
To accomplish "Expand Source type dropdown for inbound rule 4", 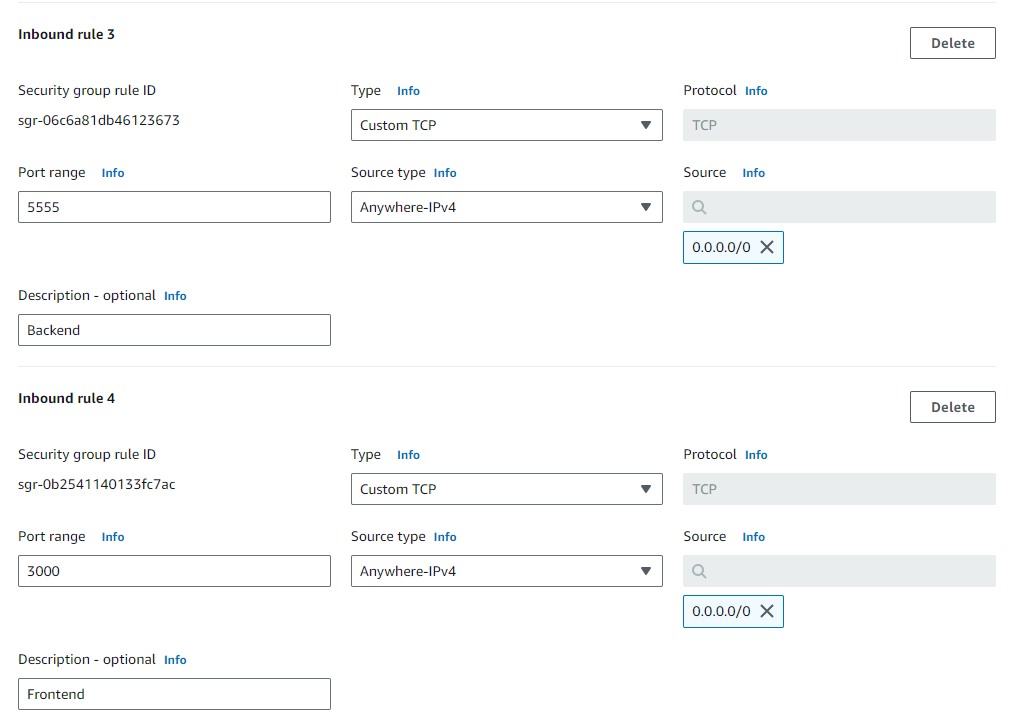I will [x=506, y=571].
